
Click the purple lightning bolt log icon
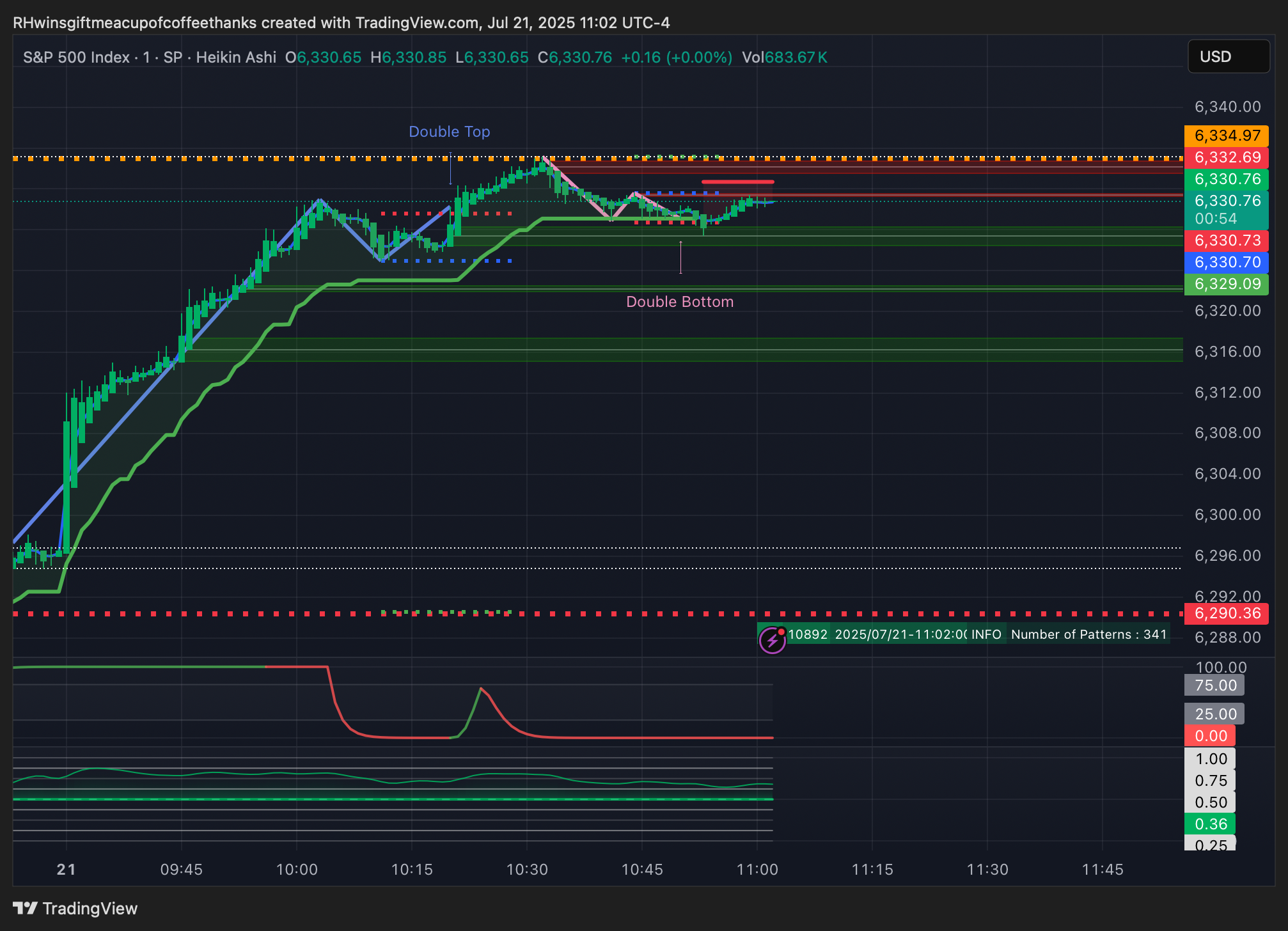(772, 639)
